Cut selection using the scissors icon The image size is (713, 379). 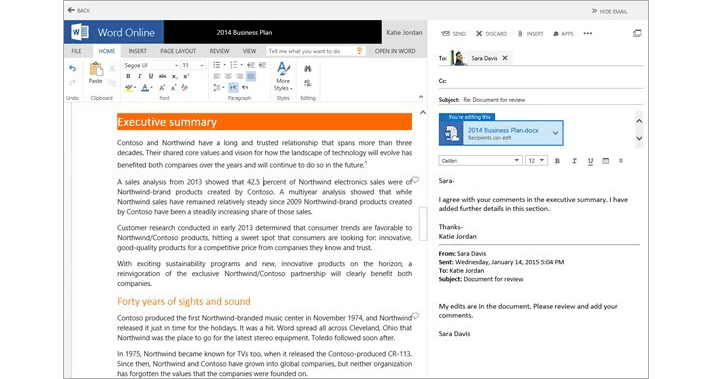pyautogui.click(x=112, y=69)
